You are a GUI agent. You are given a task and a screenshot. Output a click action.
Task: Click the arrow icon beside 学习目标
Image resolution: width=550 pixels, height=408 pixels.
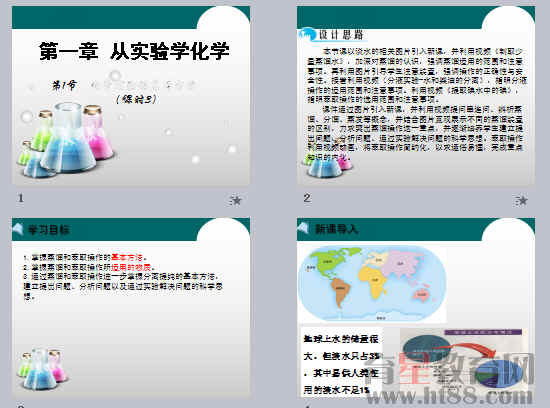[x=18, y=229]
